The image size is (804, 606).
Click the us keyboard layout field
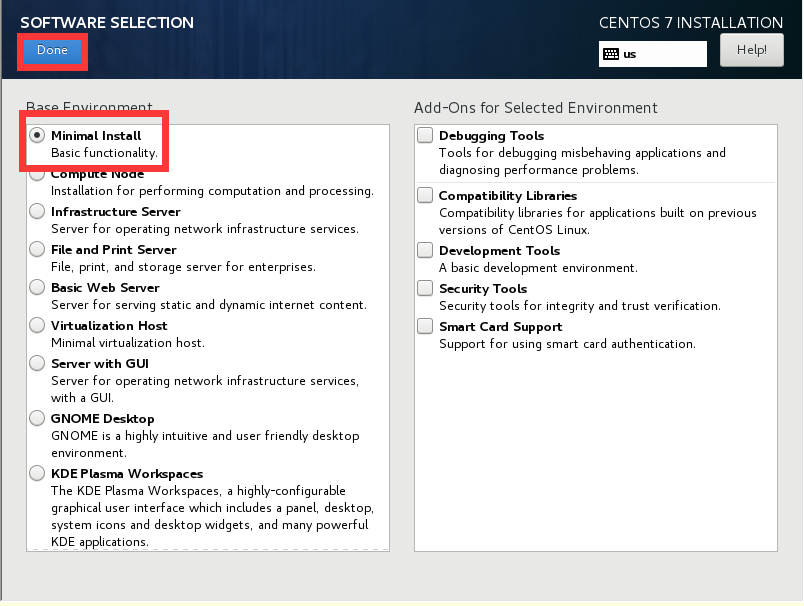(660, 54)
